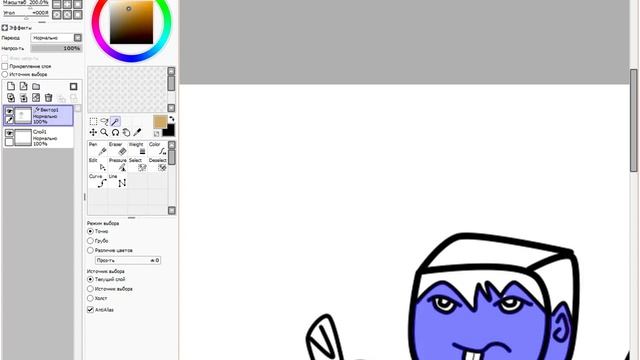The width and height of the screenshot is (640, 360).
Task: Toggle transparent color mode small icon
Action: pos(156,133)
